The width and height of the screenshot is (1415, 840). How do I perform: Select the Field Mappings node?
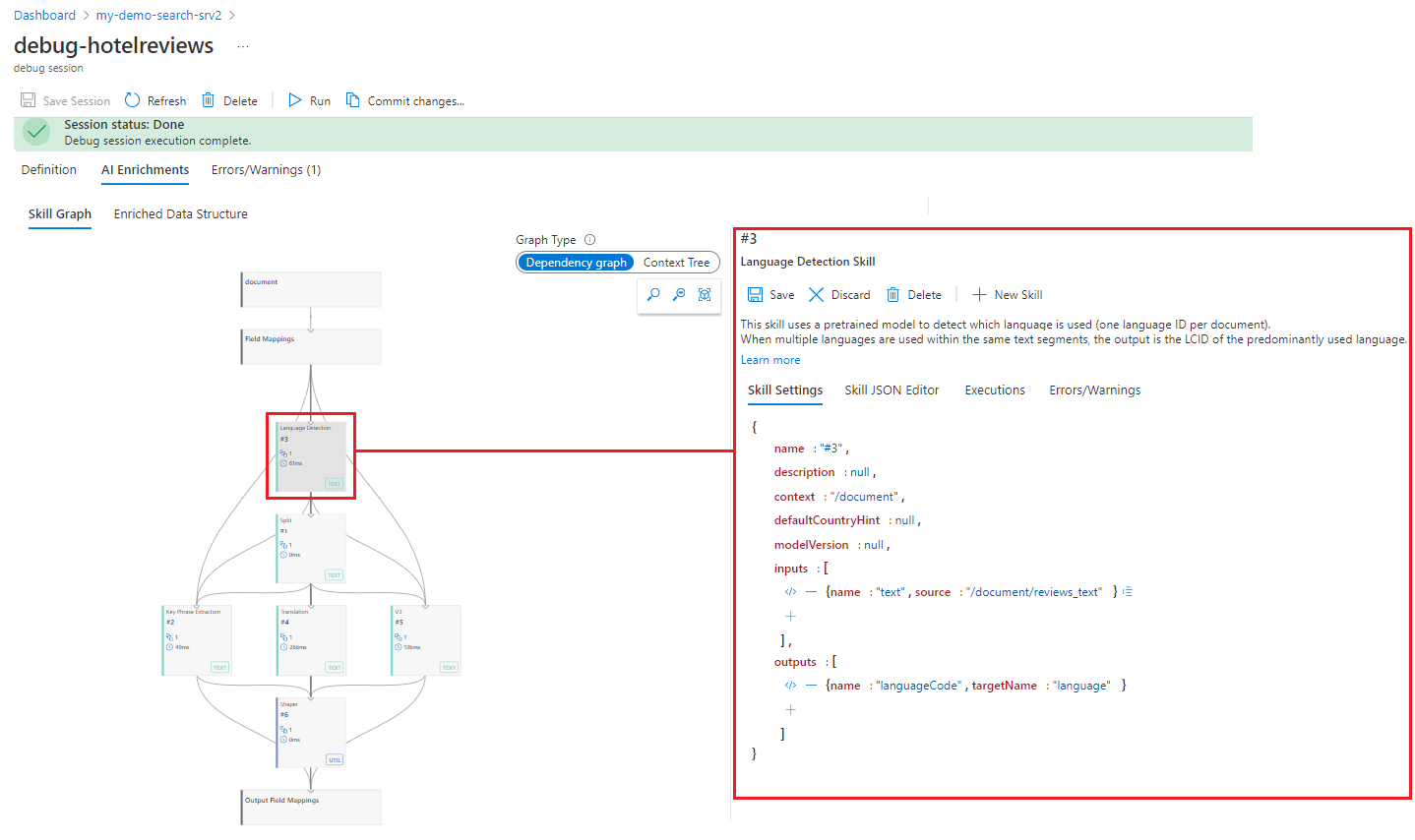tap(311, 346)
